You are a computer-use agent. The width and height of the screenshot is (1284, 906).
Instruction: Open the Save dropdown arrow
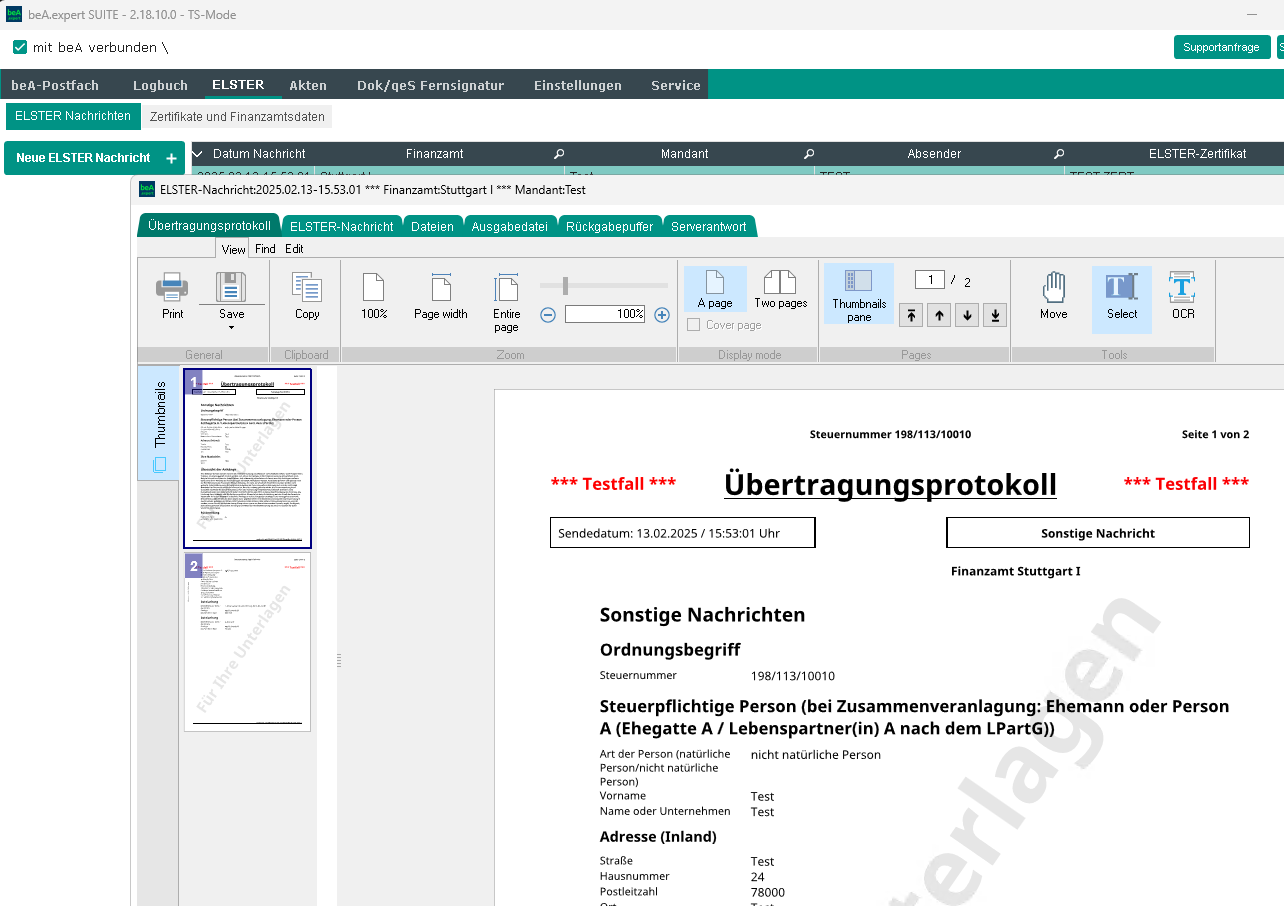pos(231,327)
